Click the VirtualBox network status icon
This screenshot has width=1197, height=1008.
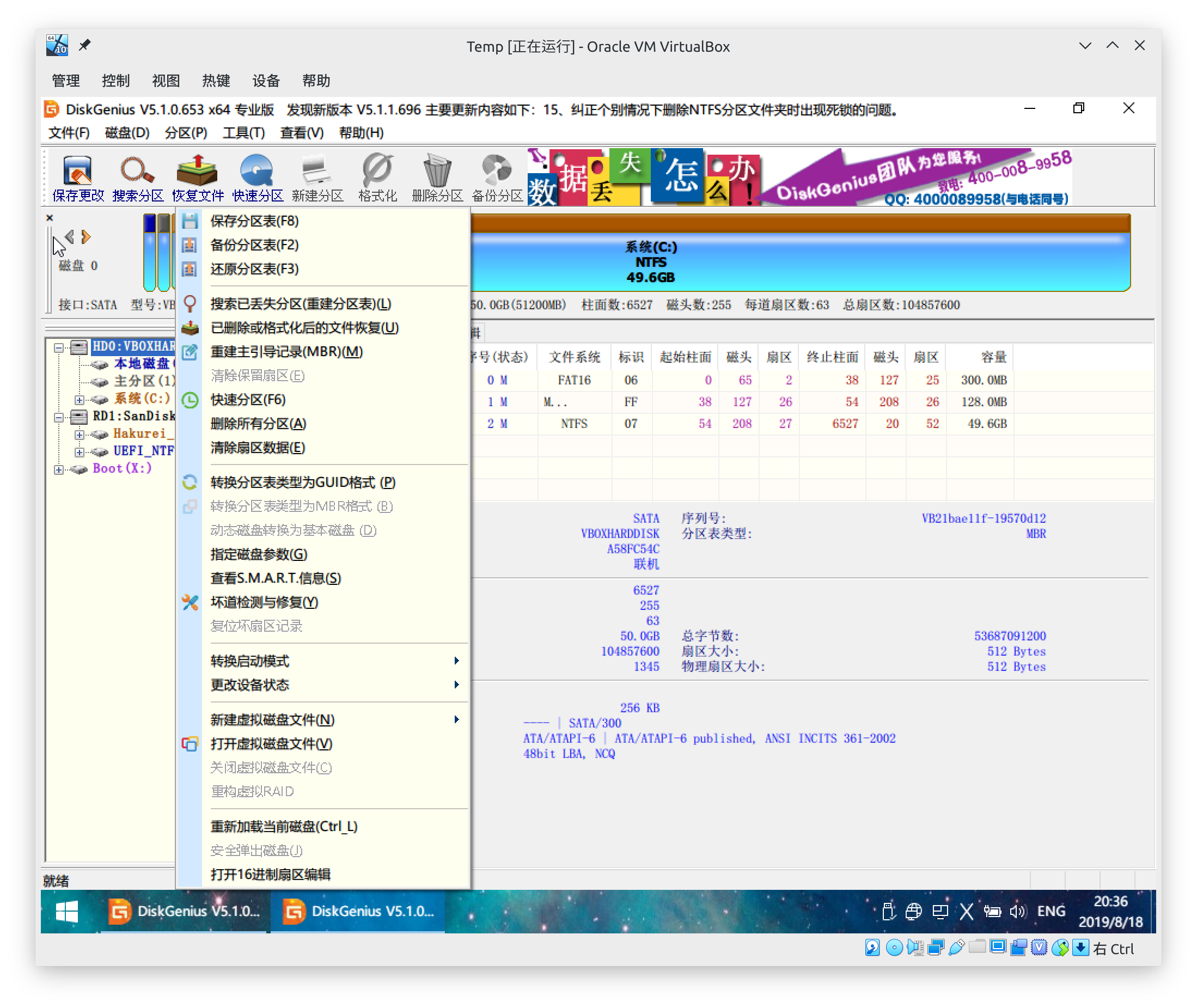click(x=935, y=948)
